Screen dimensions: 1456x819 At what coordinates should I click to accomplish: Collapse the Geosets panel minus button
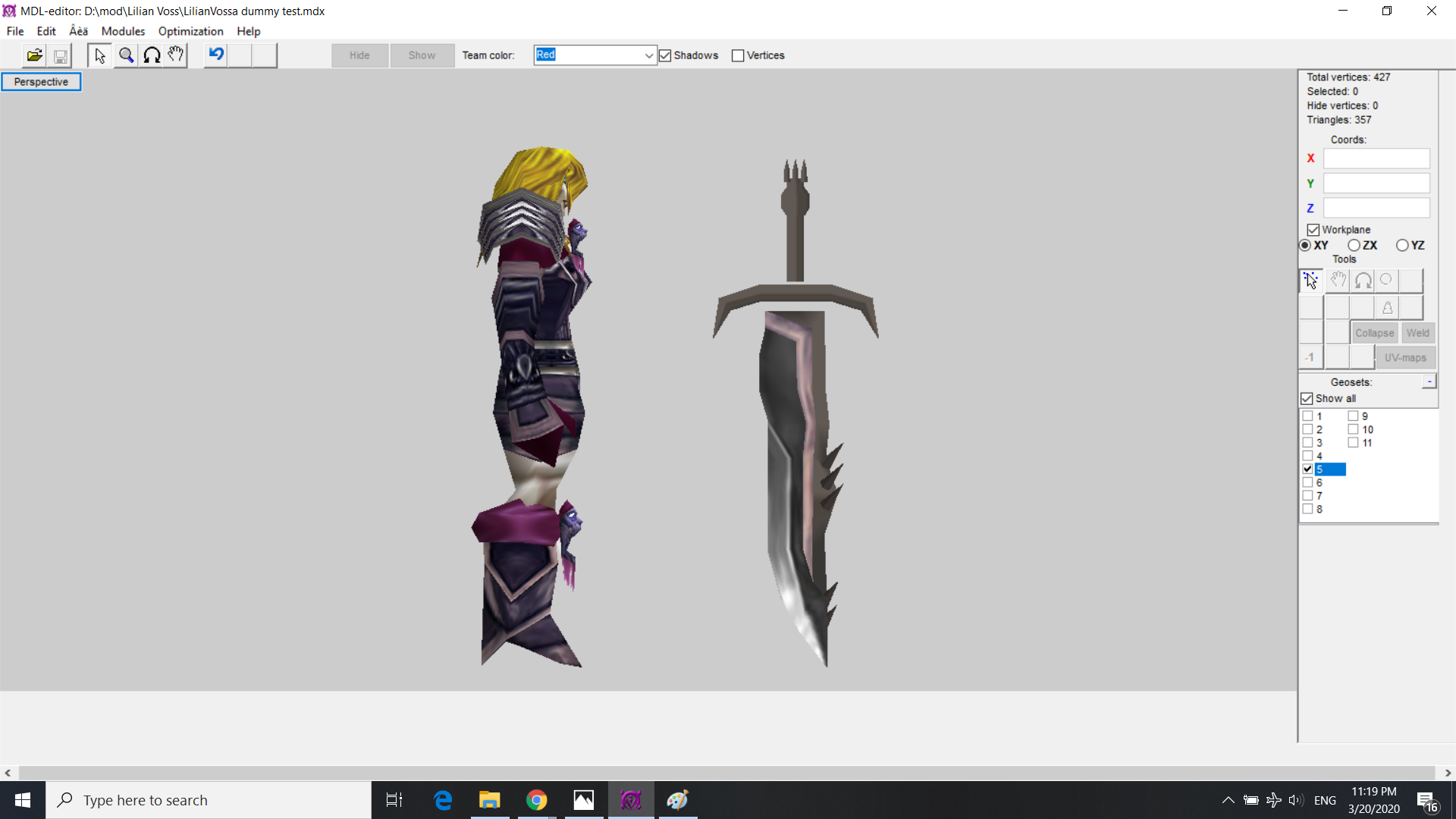coord(1429,381)
